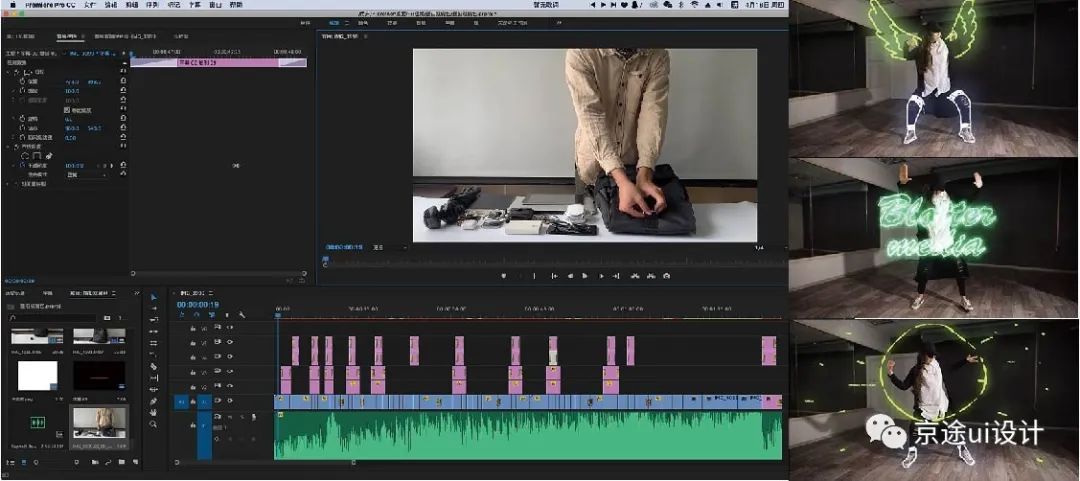
Task: Toggle Snap in the timeline header
Action: pyautogui.click(x=196, y=315)
